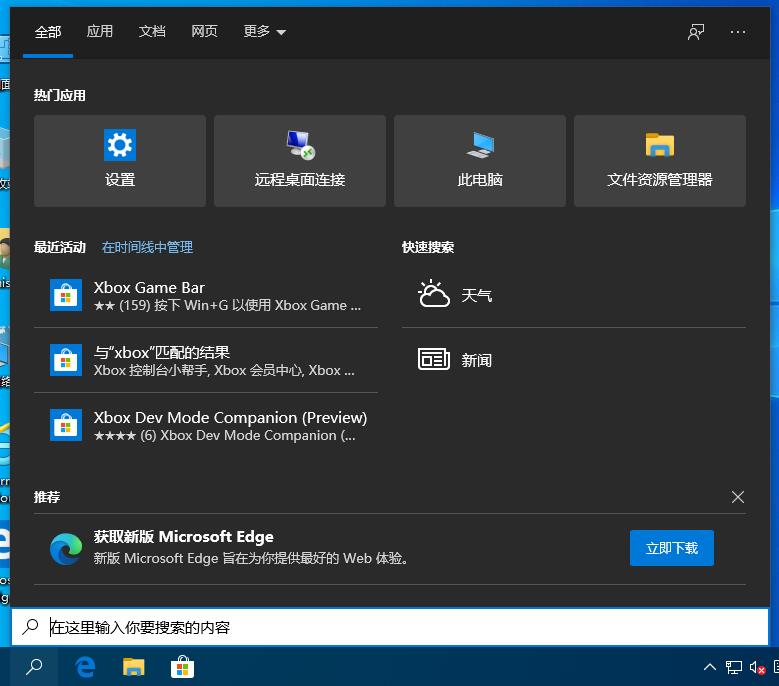Click the search input box

point(400,627)
